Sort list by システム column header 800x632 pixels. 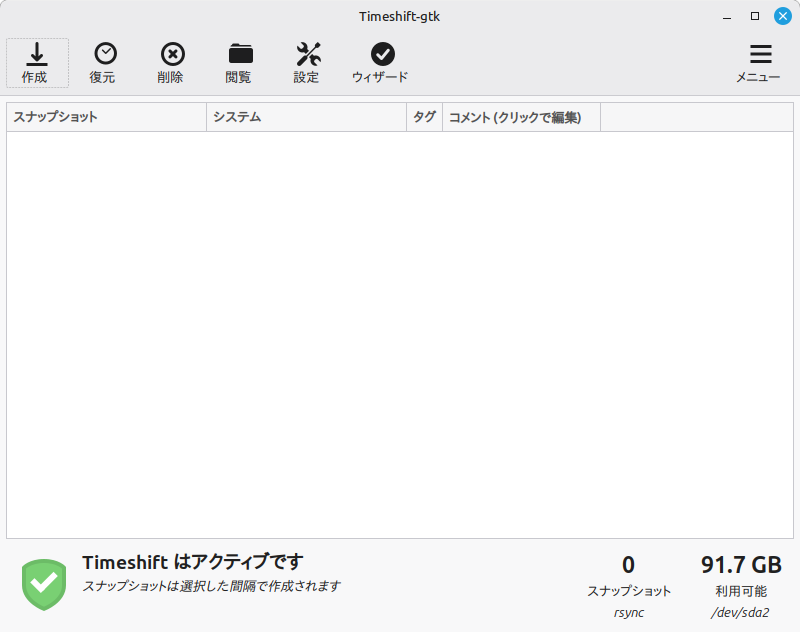click(306, 117)
